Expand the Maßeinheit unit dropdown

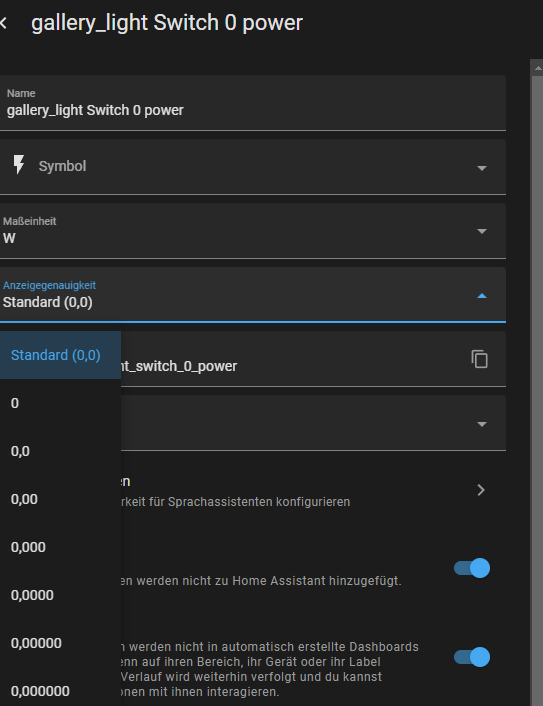tap(482, 231)
